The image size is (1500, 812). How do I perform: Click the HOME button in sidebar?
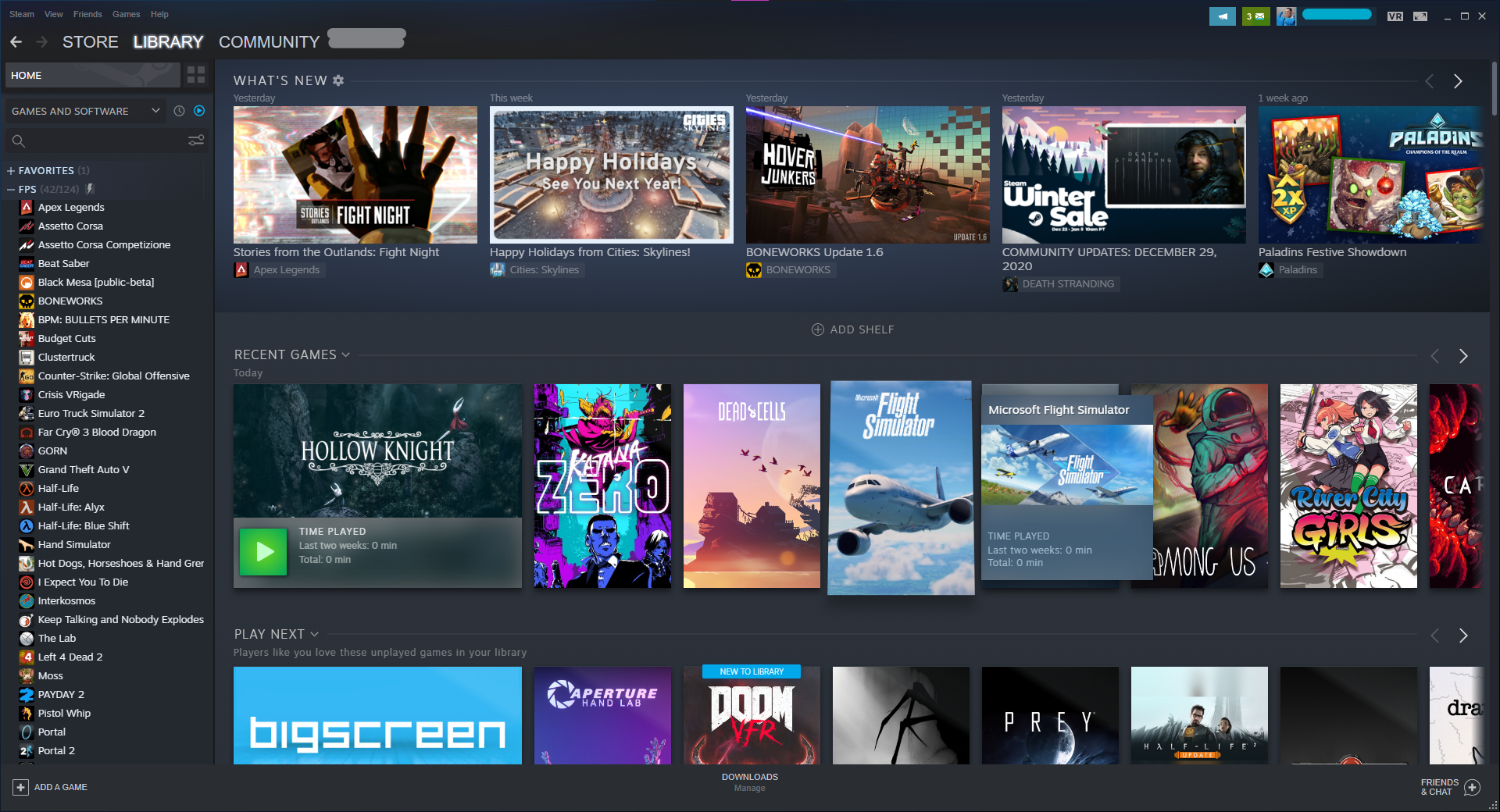click(93, 75)
